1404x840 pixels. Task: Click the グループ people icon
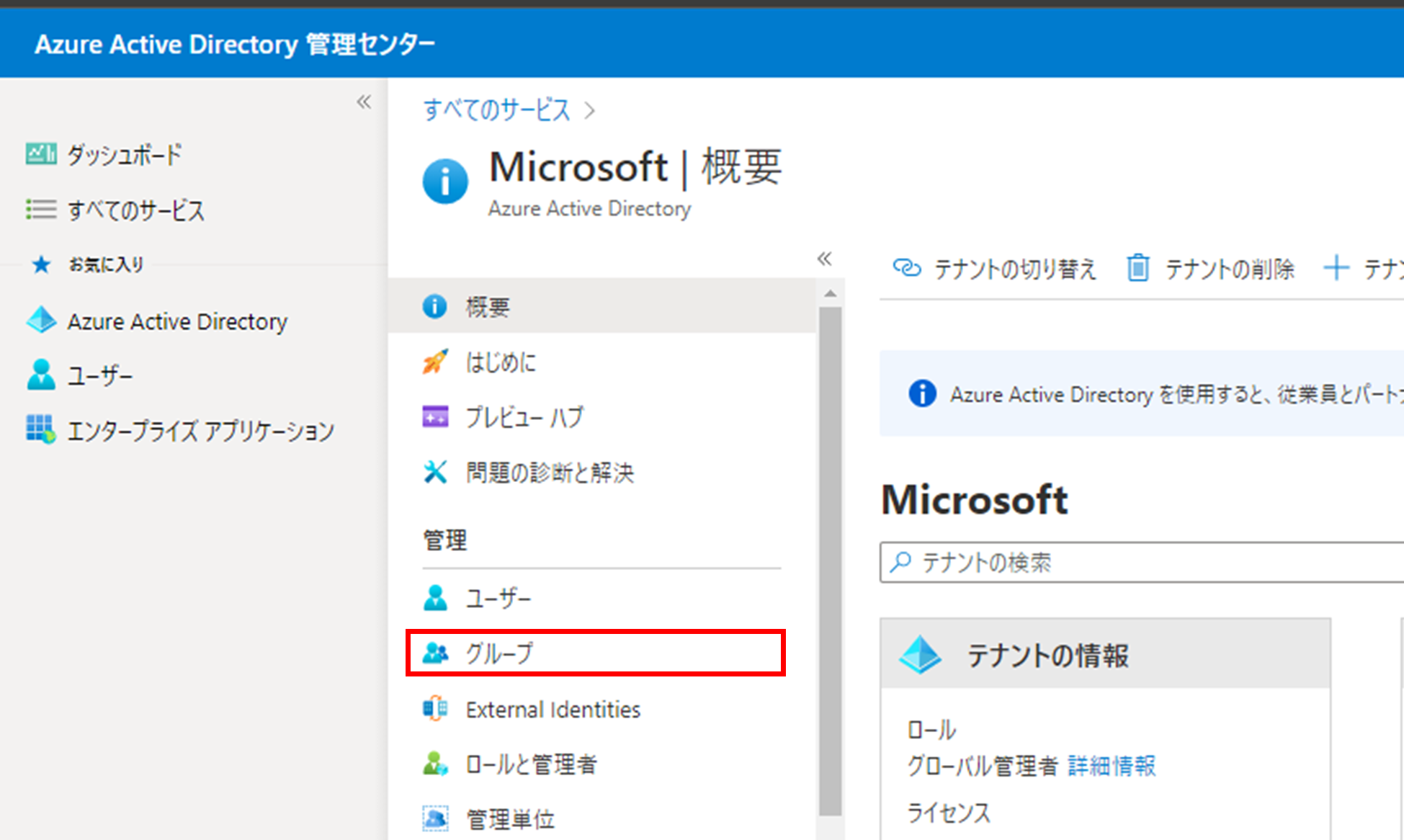pyautogui.click(x=435, y=653)
